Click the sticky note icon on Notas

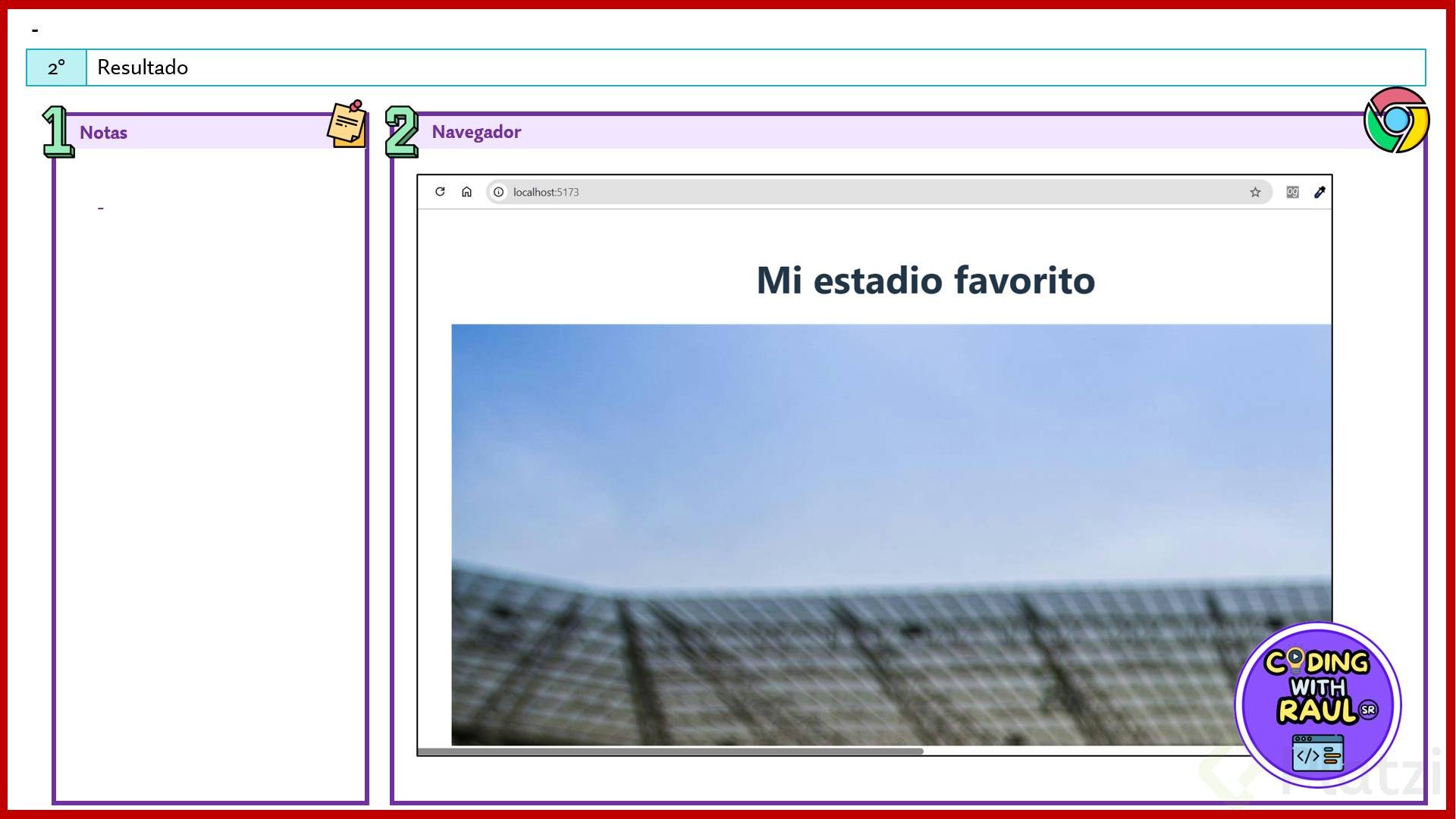[347, 124]
